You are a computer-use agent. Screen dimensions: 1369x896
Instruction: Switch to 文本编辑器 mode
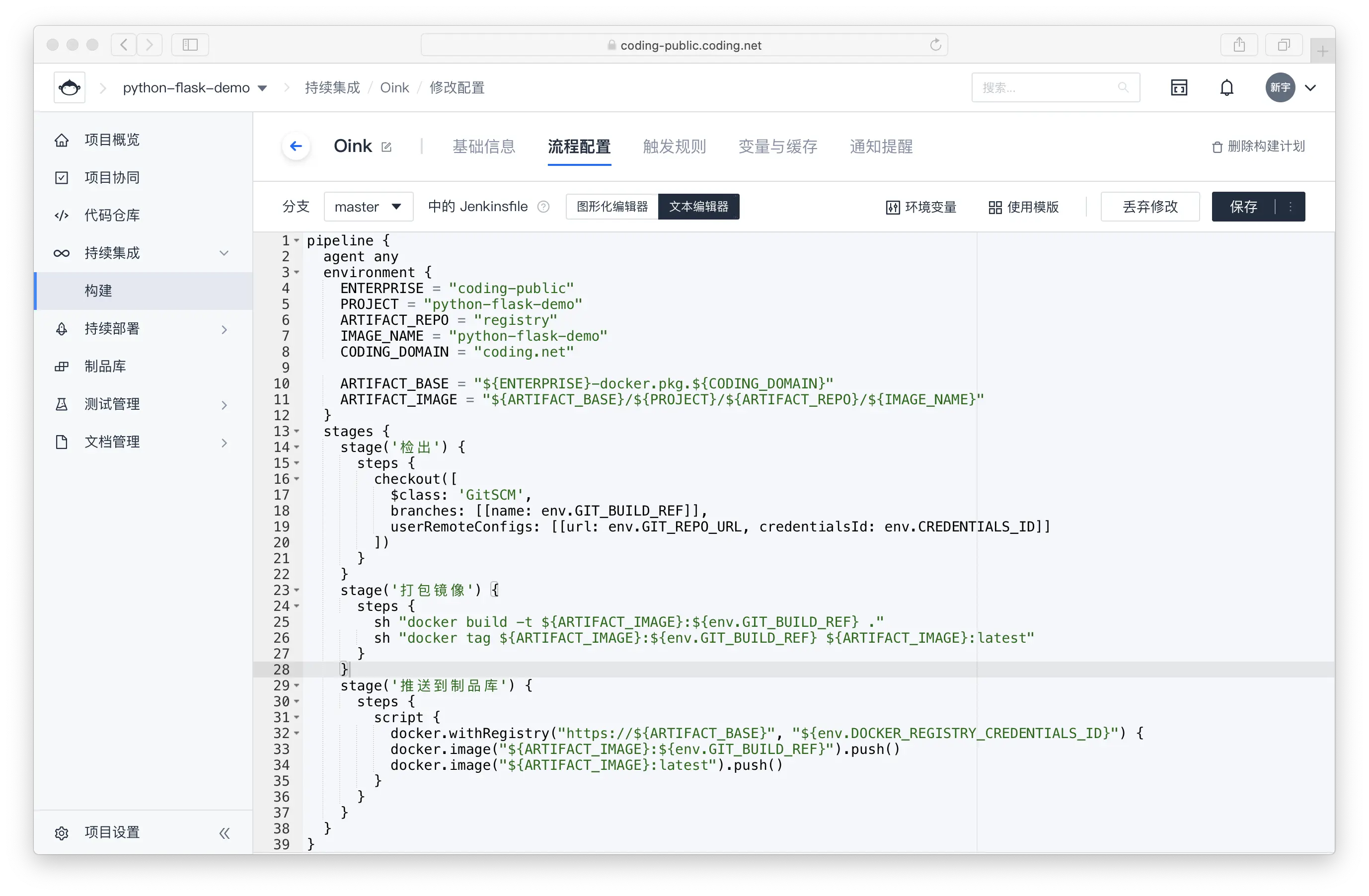click(698, 207)
